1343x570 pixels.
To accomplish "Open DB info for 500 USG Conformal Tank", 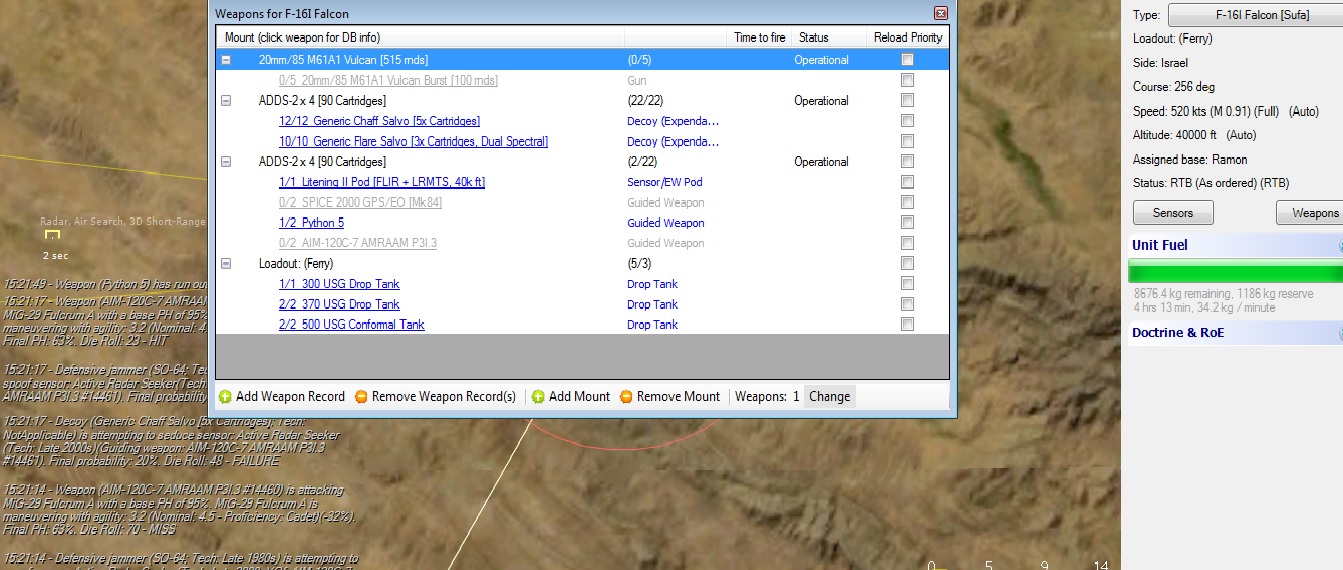I will [x=351, y=325].
